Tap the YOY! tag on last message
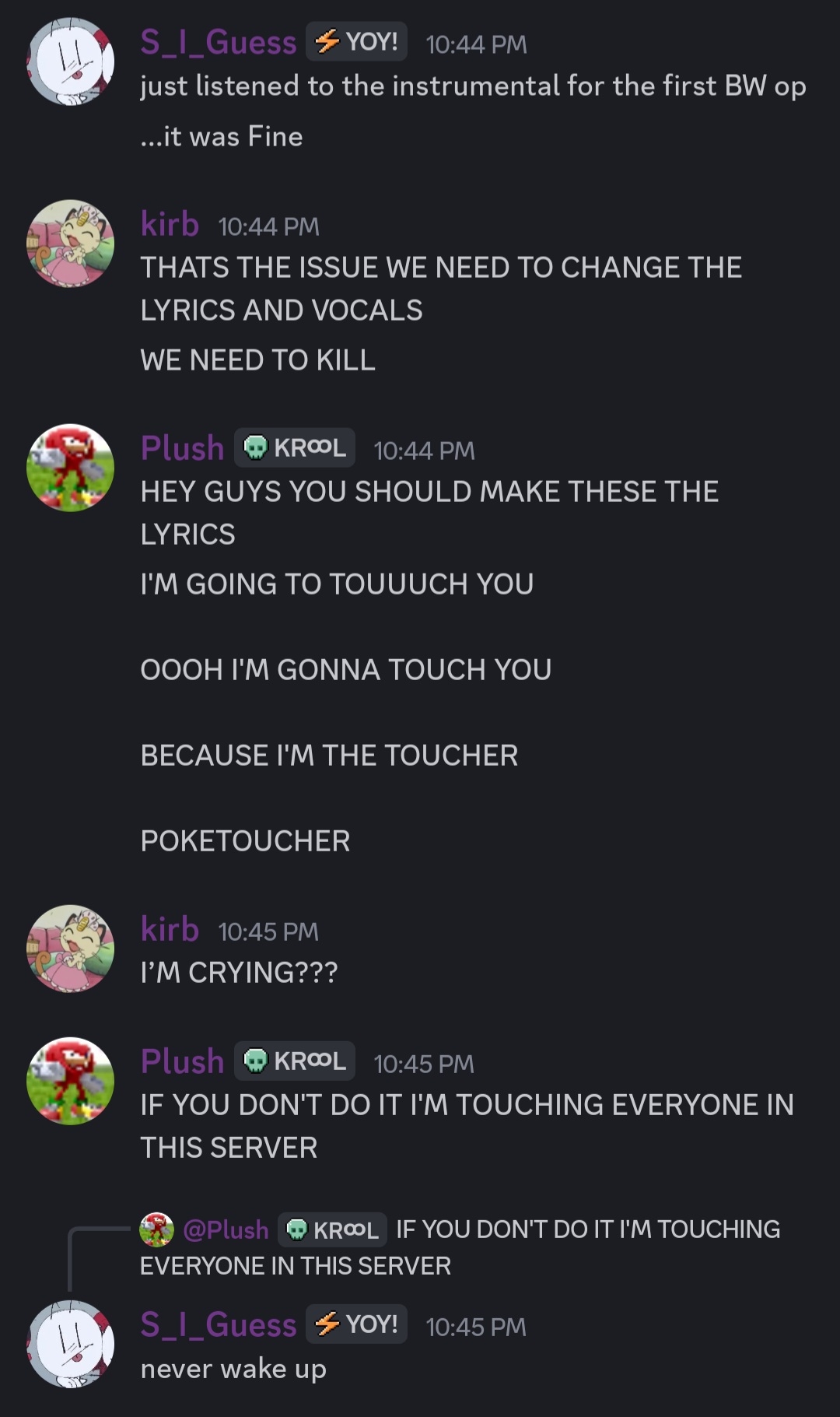Viewport: 840px width, 1417px height. pos(356,1324)
